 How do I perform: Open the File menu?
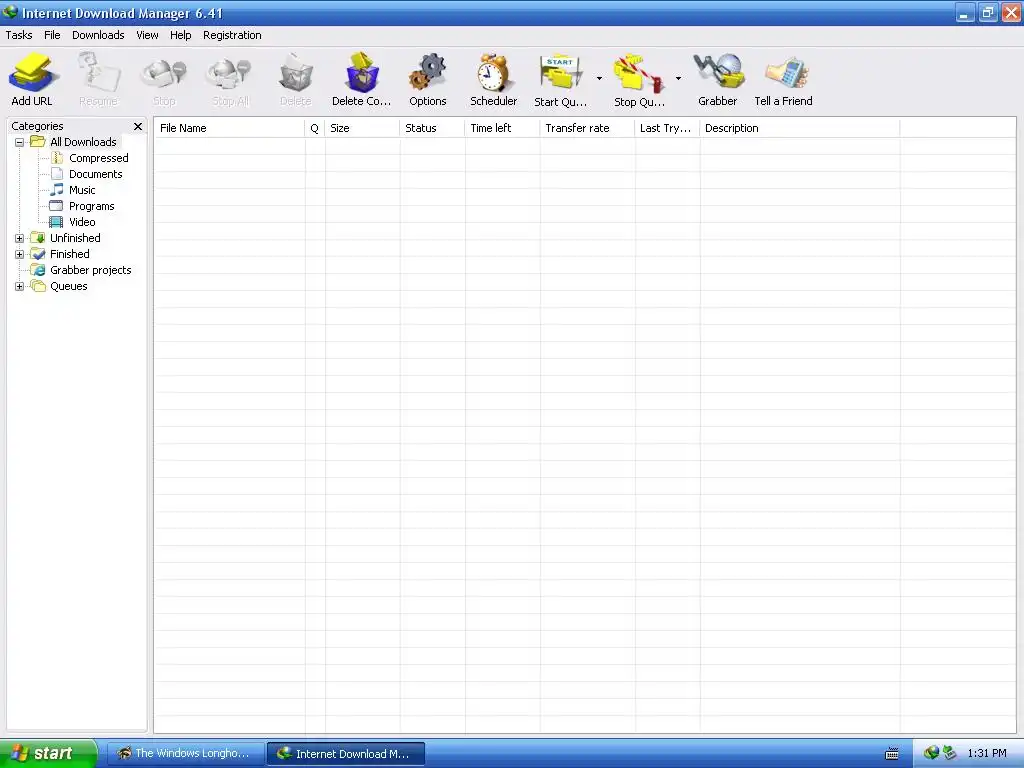pos(52,35)
